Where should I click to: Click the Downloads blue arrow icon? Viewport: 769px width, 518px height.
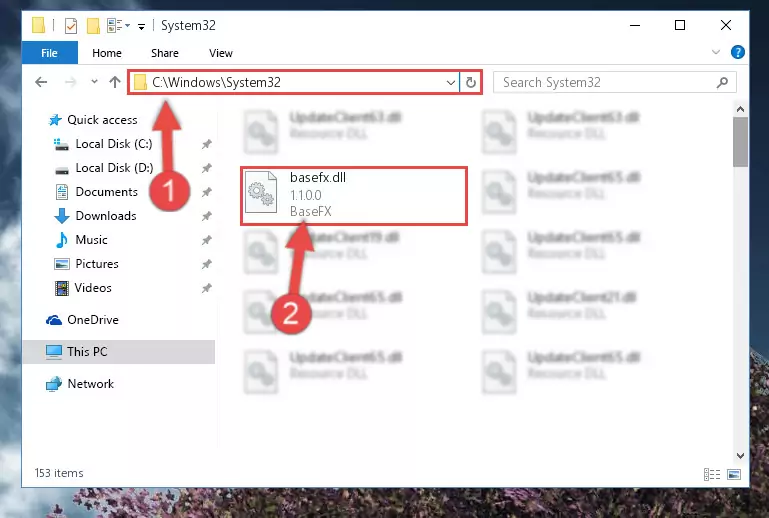click(62, 216)
